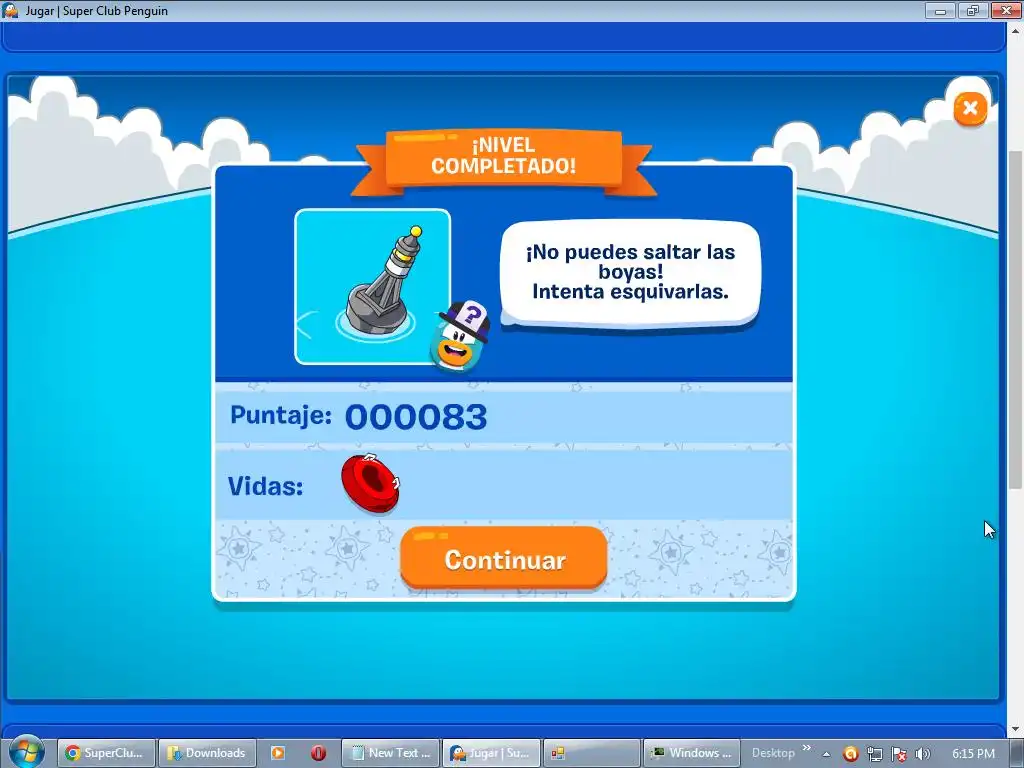Click the vertical page scrollbar thumb
This screenshot has height=768, width=1024.
(x=1015, y=319)
